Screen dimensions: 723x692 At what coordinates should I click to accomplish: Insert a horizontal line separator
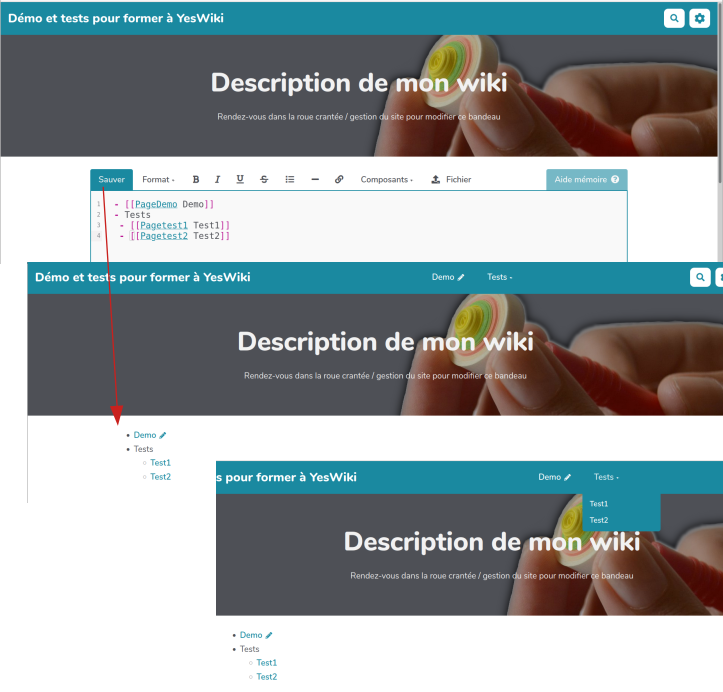pos(315,180)
